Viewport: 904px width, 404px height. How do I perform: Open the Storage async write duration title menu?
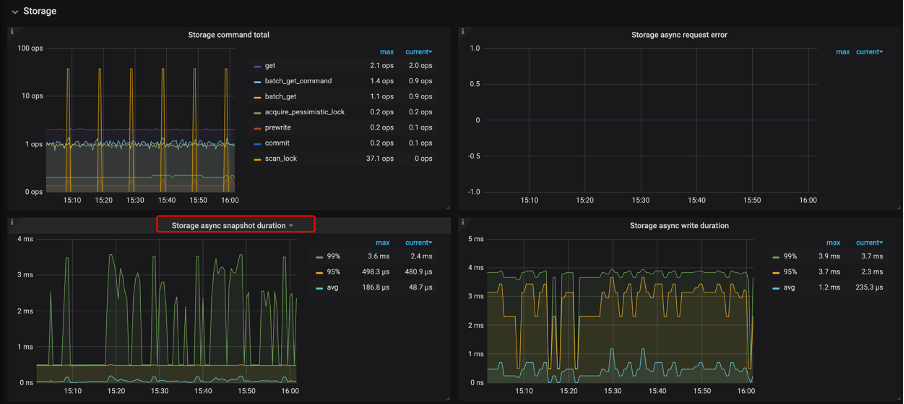click(678, 226)
